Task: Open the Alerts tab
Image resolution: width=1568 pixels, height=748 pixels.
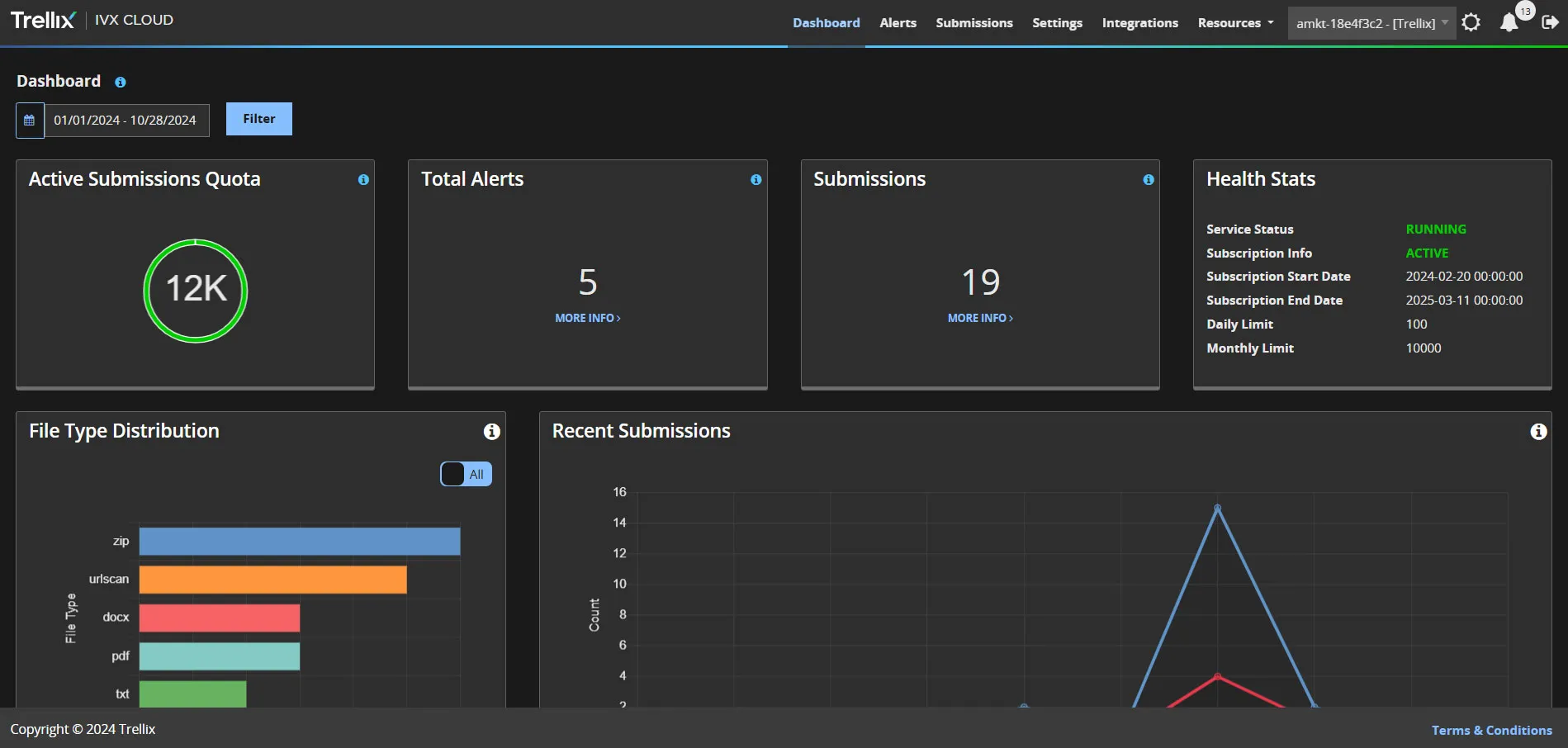Action: pos(898,23)
